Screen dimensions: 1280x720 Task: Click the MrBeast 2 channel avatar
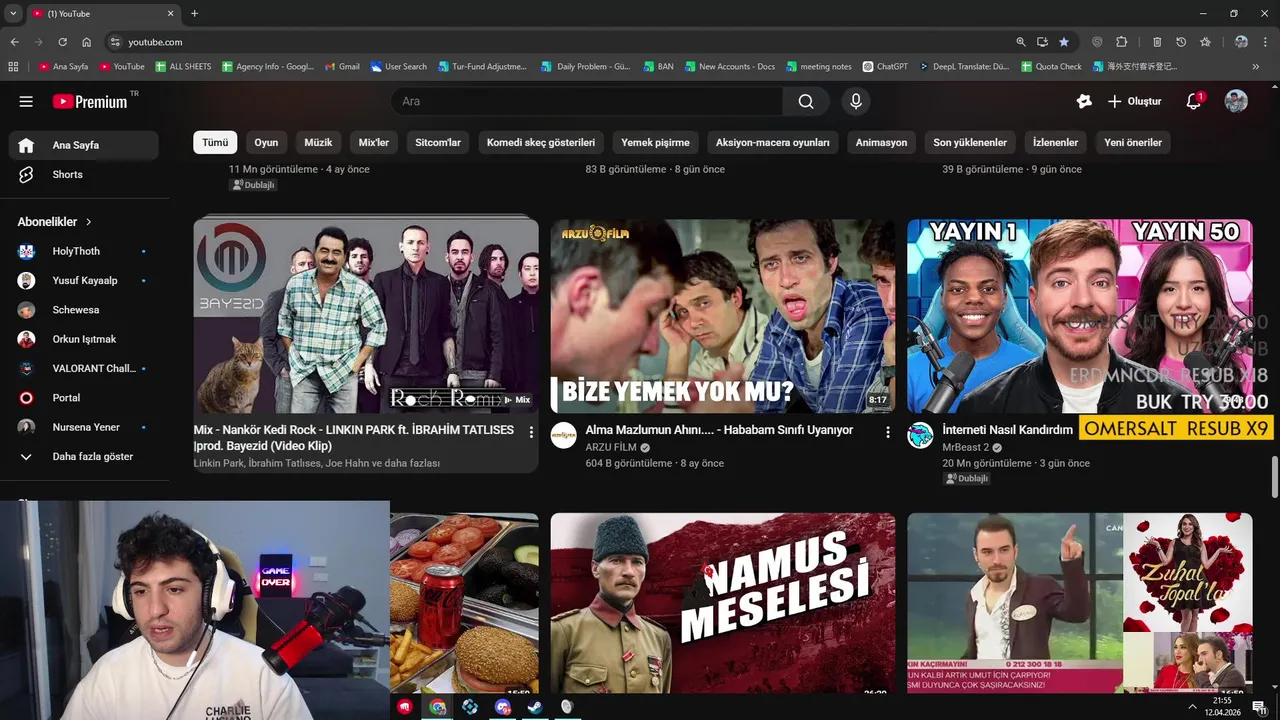920,435
